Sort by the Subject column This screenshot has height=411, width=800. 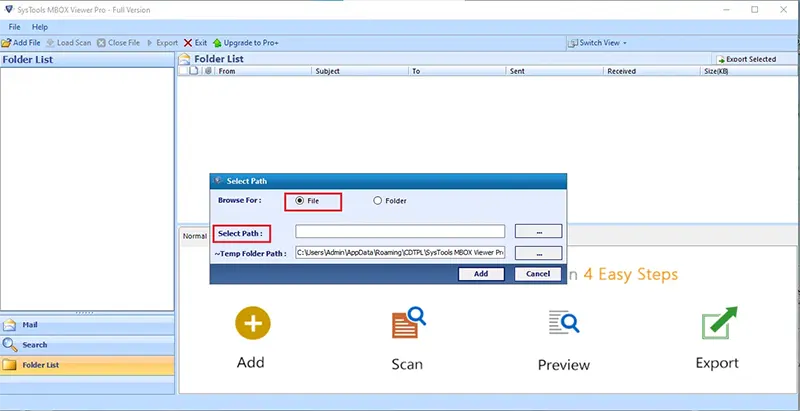click(361, 71)
